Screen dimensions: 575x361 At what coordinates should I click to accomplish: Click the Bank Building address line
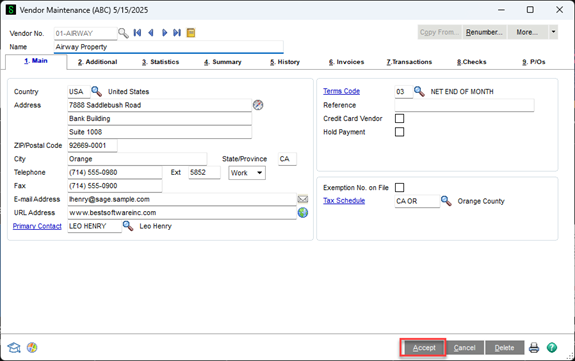point(160,118)
